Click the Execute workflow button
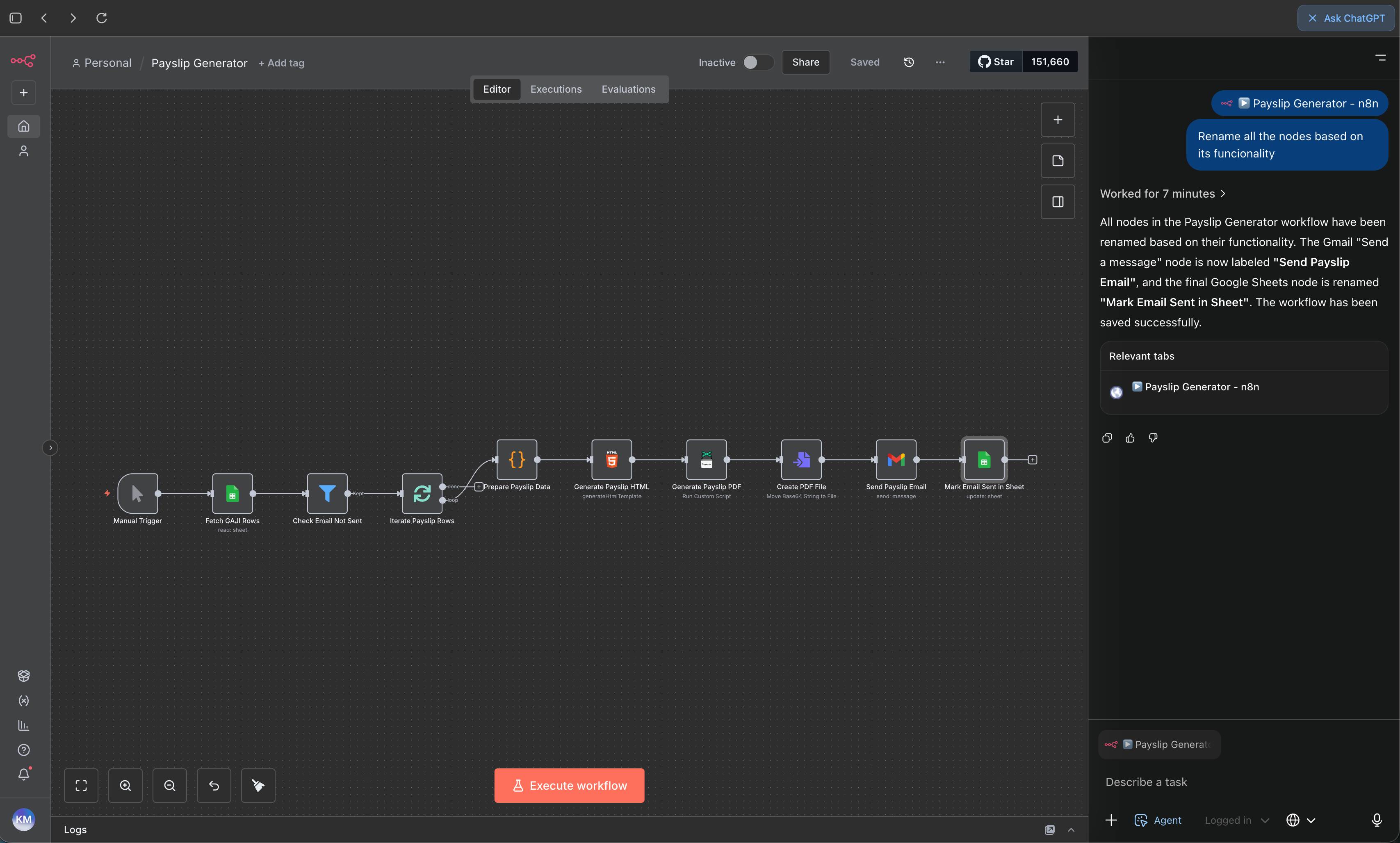Viewport: 1400px width, 843px height. tap(569, 786)
